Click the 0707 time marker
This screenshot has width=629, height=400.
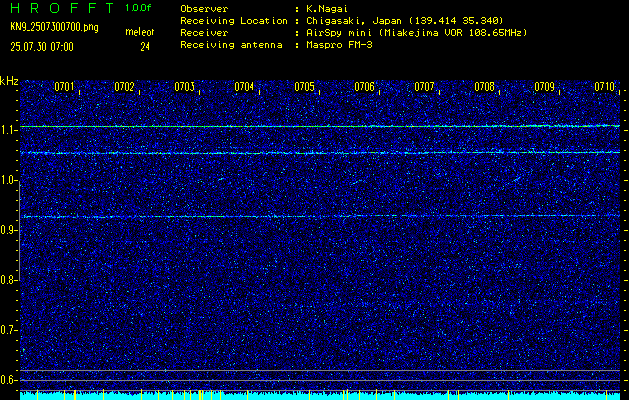tap(424, 87)
